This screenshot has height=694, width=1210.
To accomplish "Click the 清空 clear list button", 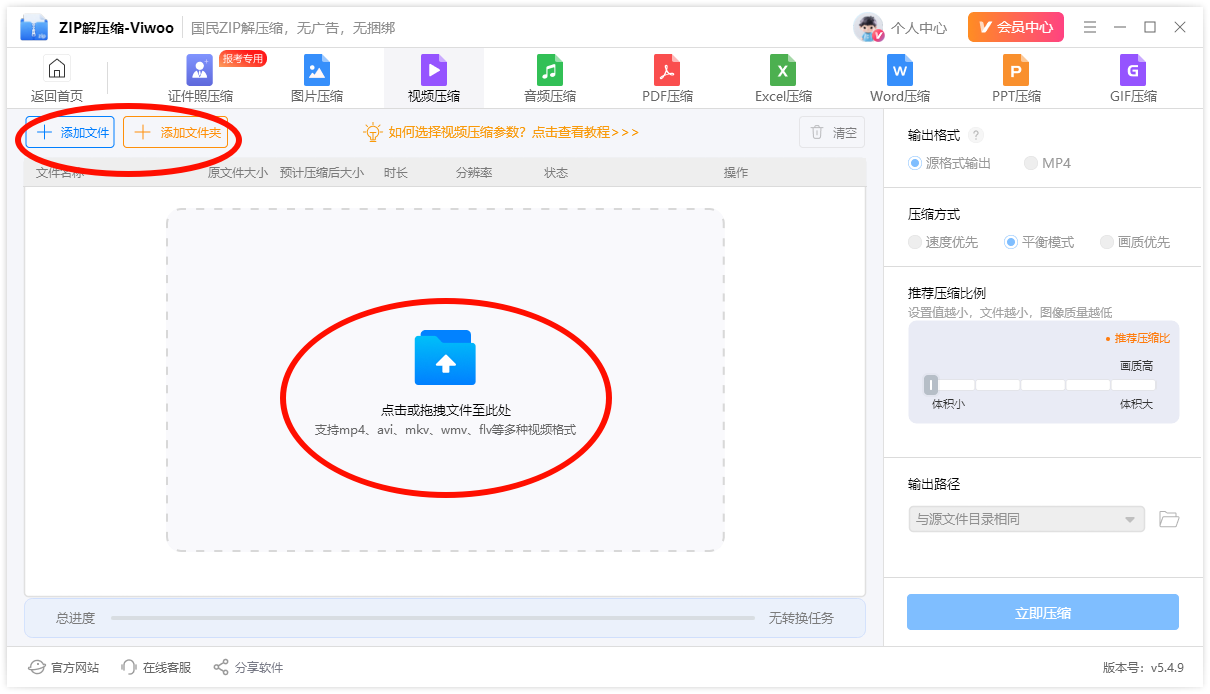I will (x=832, y=132).
